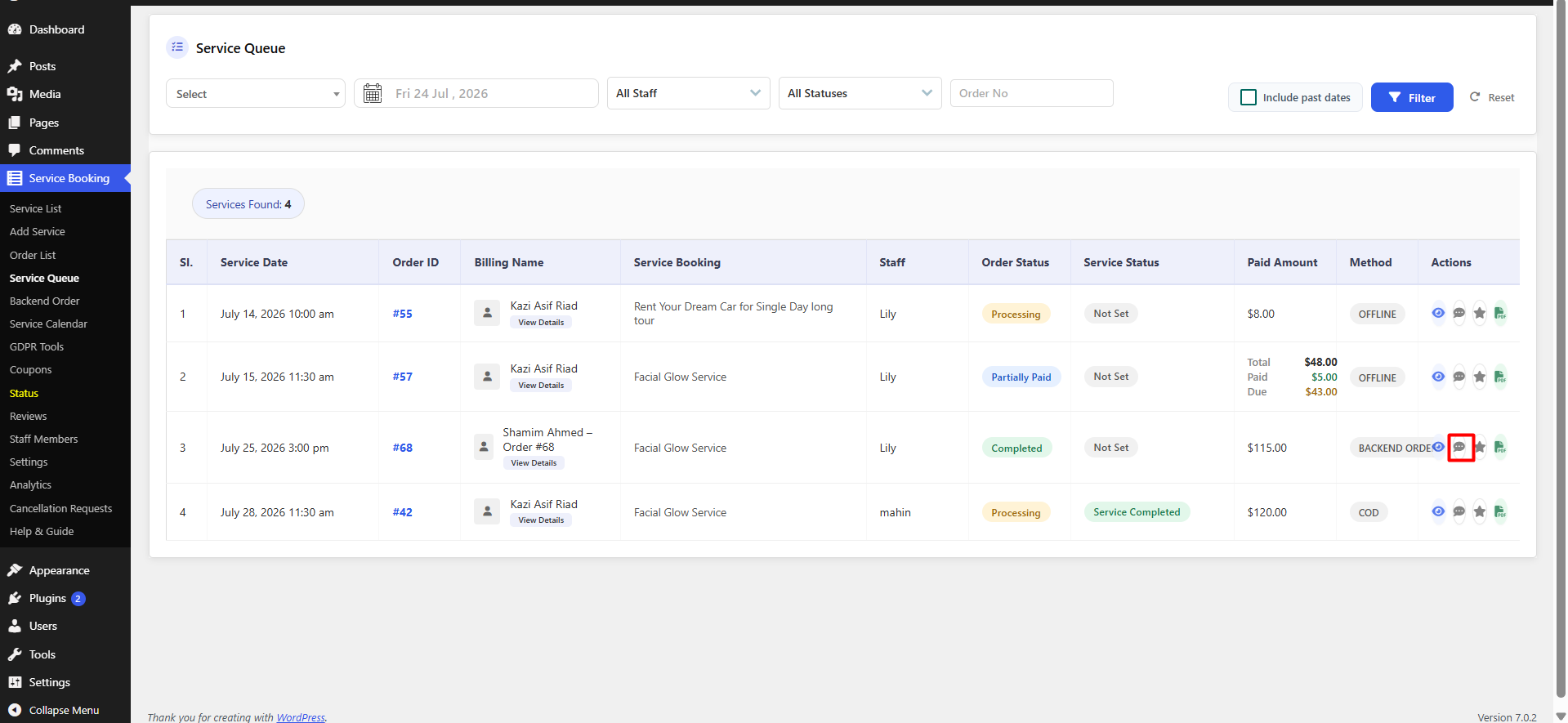Enable the Include past dates checkbox
The image size is (1568, 723).
tap(1249, 97)
